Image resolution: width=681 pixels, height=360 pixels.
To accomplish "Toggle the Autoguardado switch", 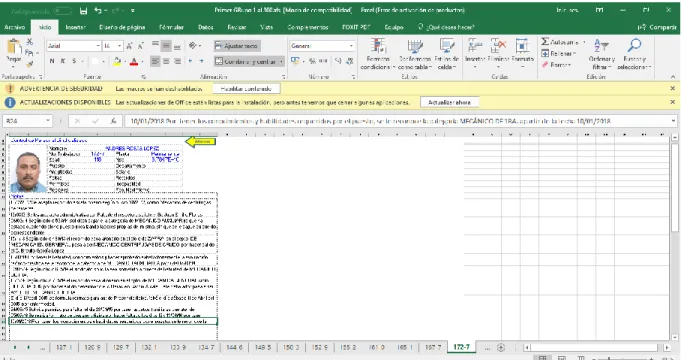I will click(x=63, y=10).
